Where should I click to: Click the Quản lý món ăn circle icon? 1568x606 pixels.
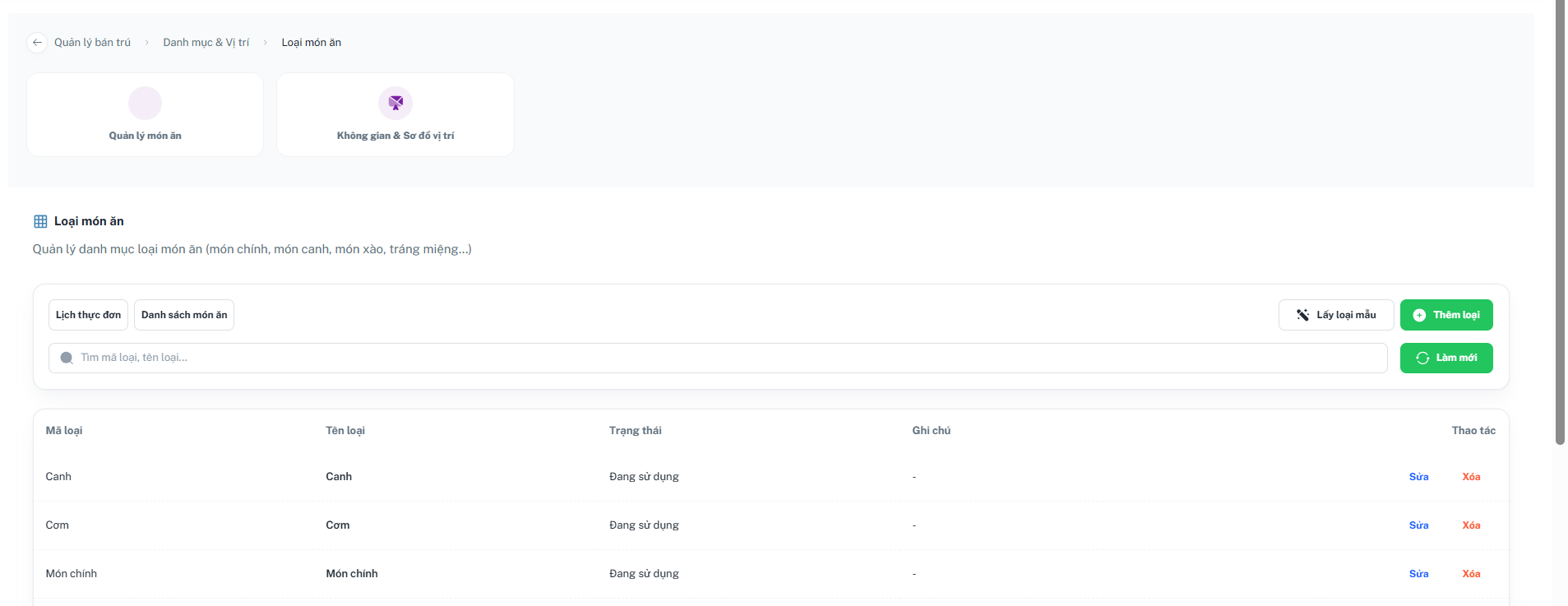[x=146, y=103]
